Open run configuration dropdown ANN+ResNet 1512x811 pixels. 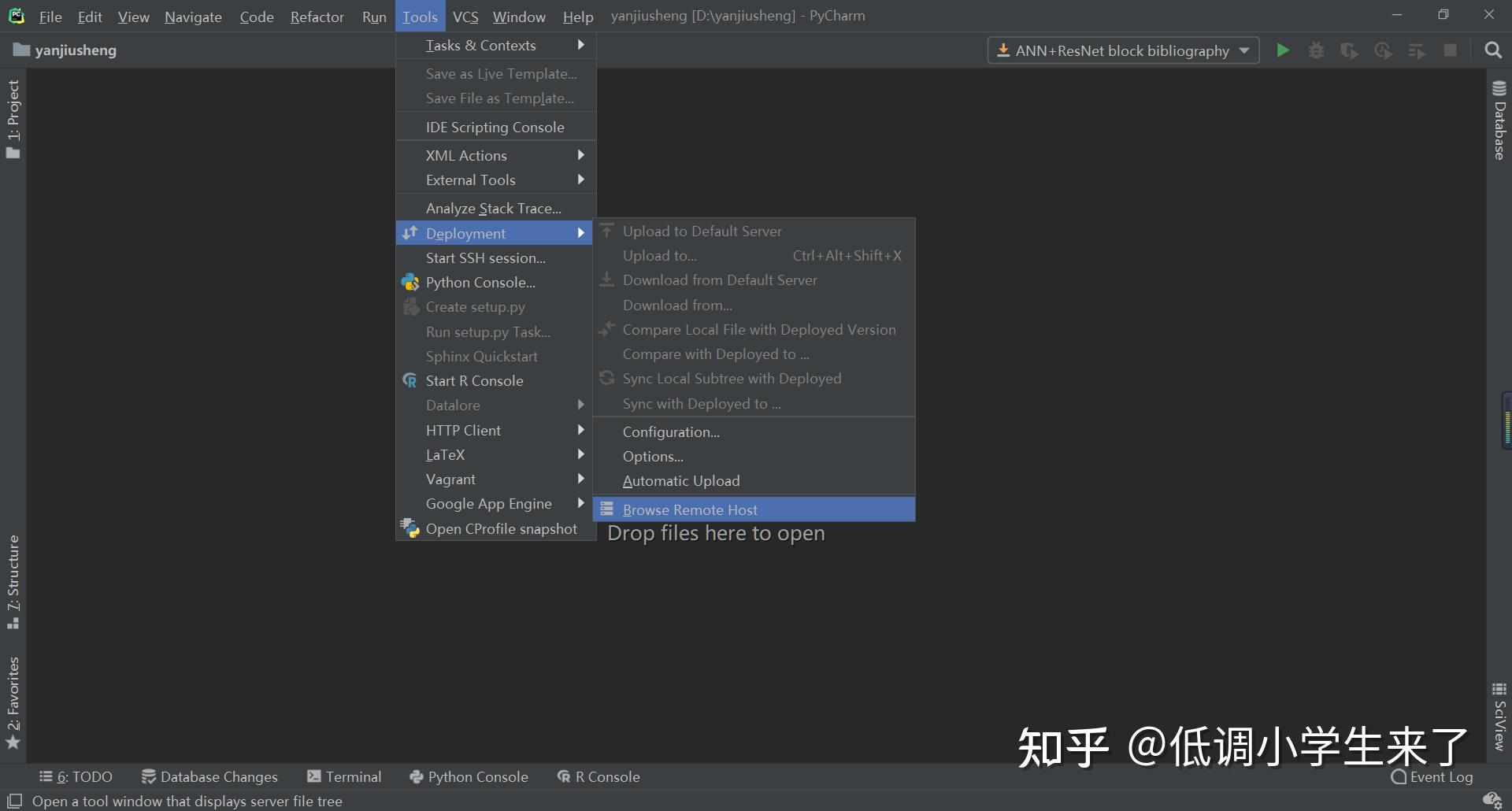1123,50
